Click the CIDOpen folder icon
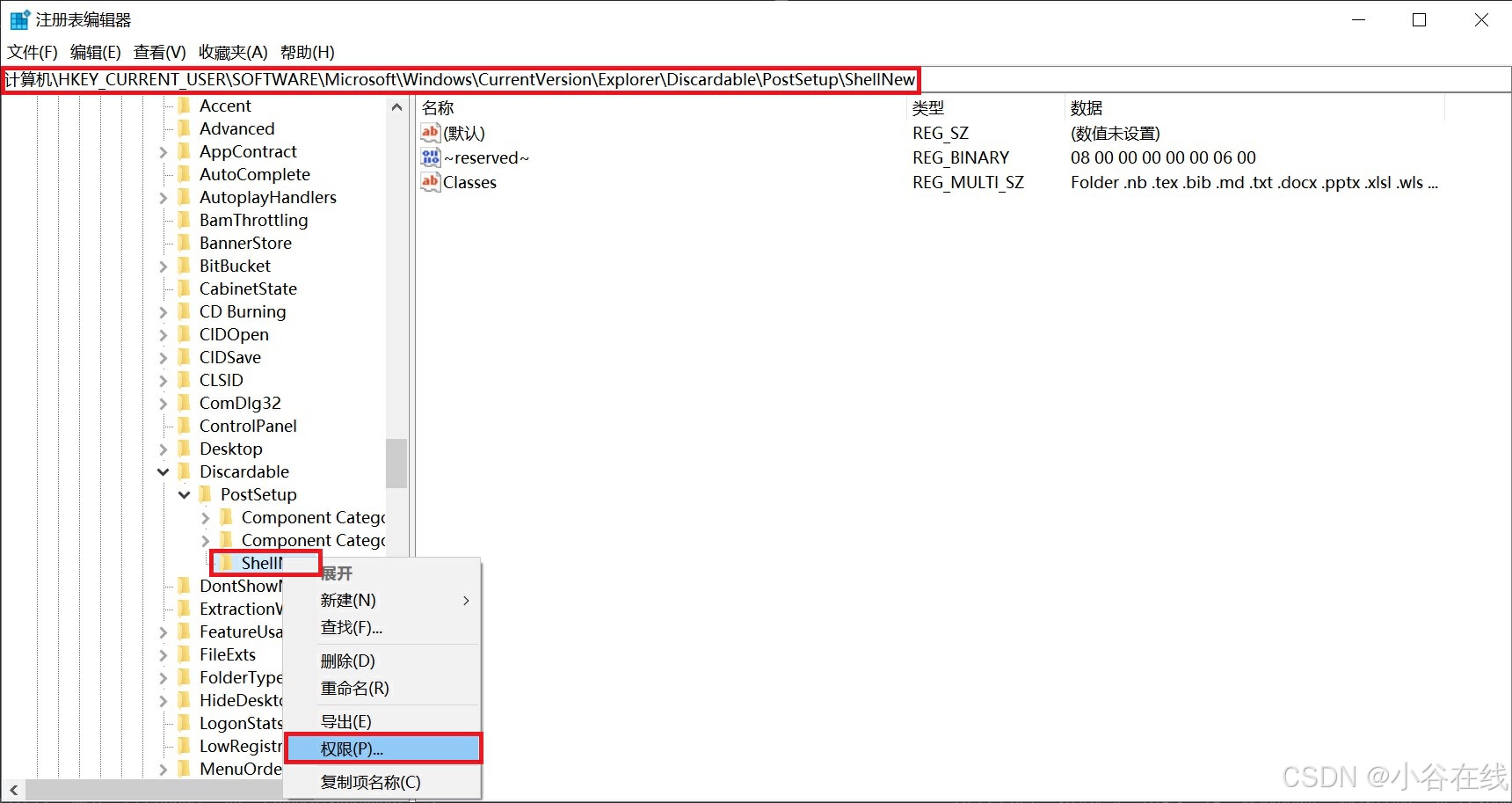The height and width of the screenshot is (803, 1512). click(x=185, y=334)
